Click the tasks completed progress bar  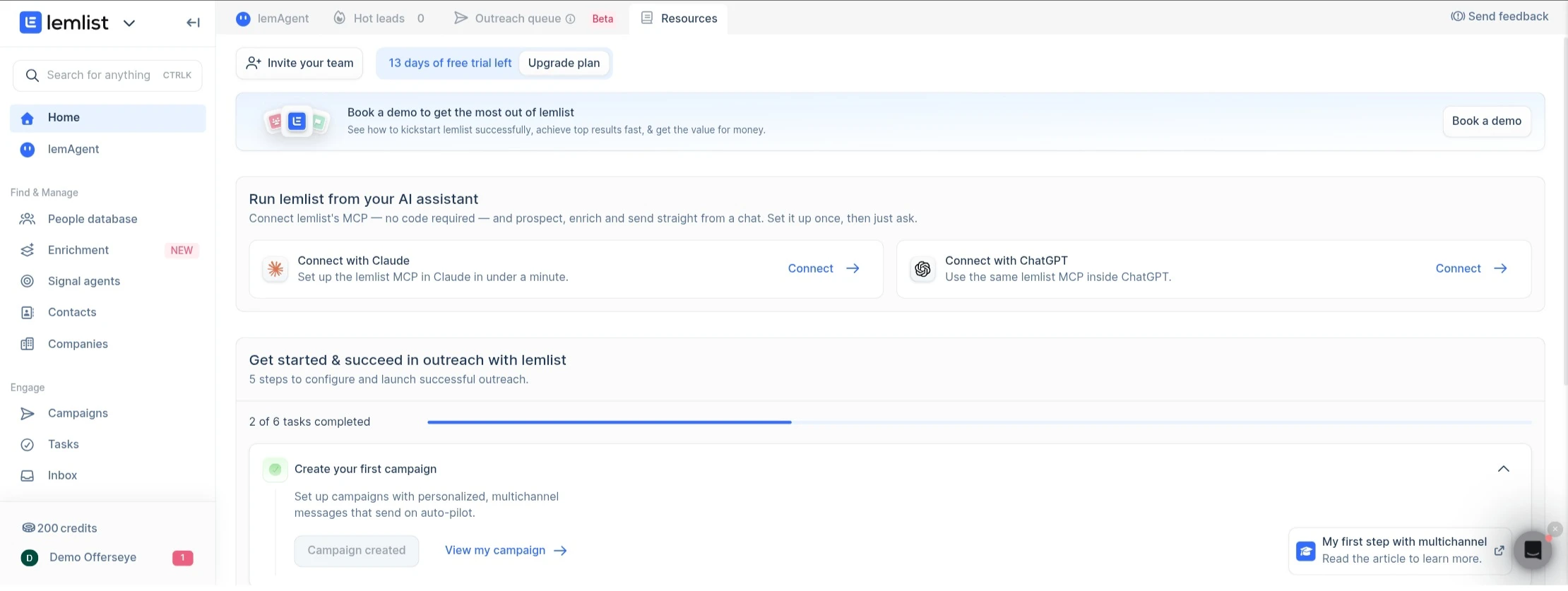(x=979, y=422)
